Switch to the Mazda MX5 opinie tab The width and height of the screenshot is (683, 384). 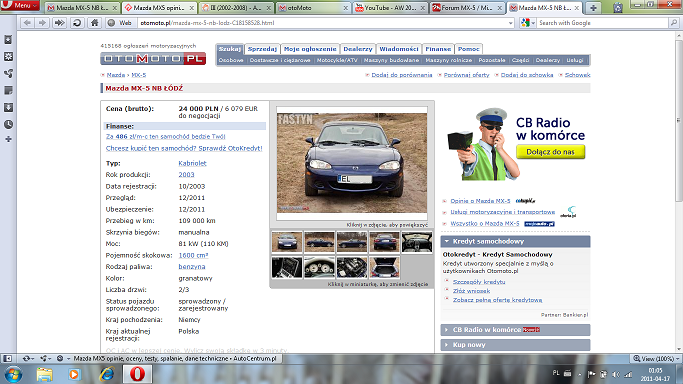click(159, 8)
